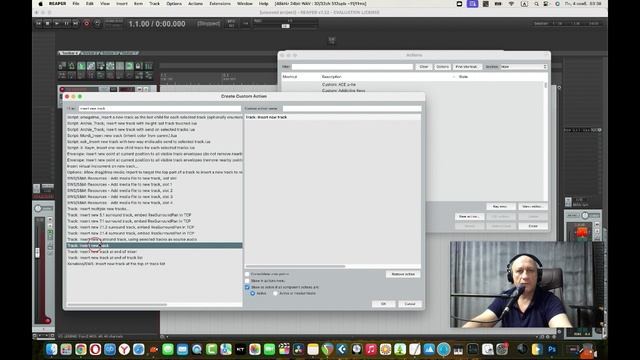
Task: Select 'Xenakios/SWS: Insert new track at the top' row
Action: pyautogui.click(x=154, y=264)
